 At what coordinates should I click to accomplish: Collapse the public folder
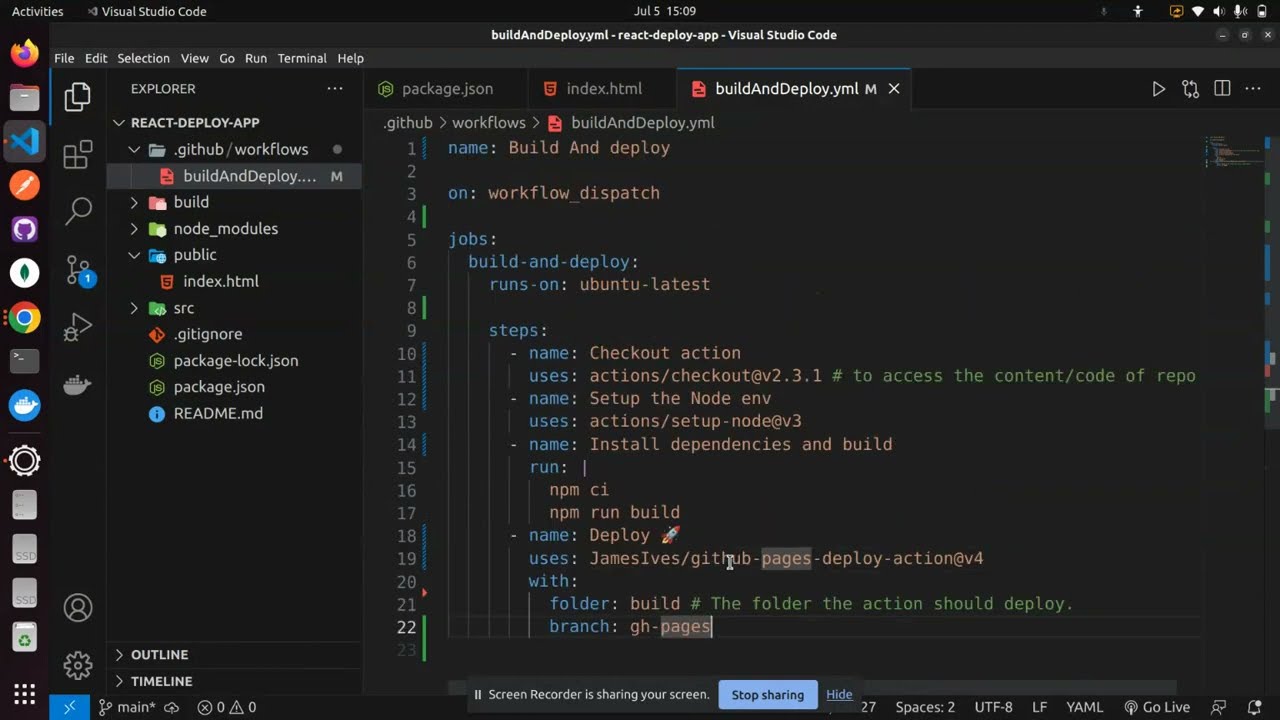point(194,255)
